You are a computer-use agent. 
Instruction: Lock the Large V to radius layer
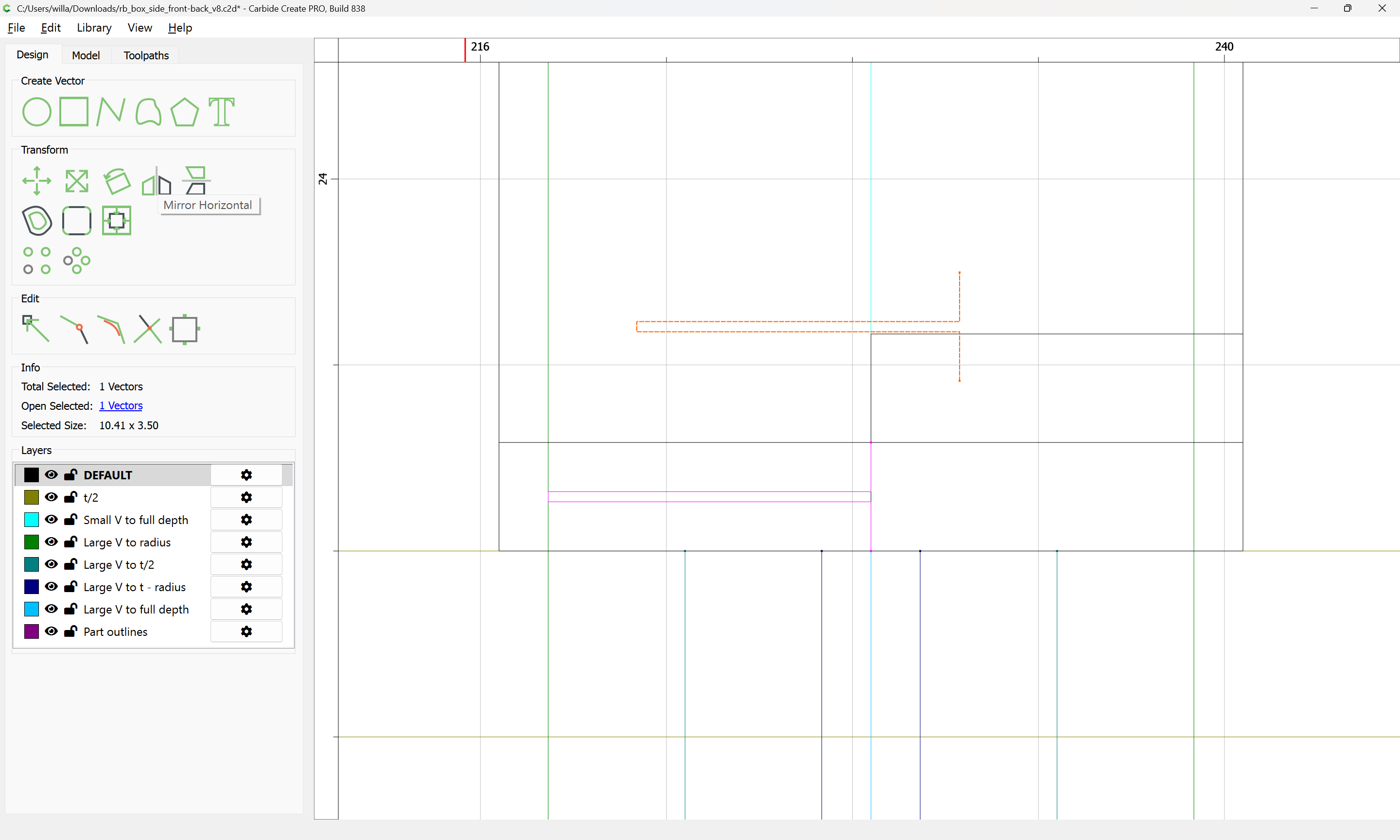click(71, 542)
